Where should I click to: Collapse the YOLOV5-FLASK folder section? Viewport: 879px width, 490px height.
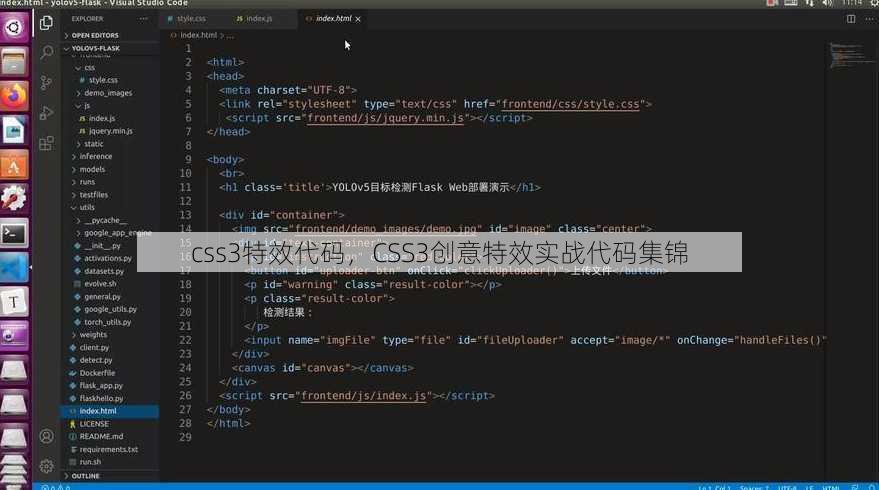(x=94, y=48)
